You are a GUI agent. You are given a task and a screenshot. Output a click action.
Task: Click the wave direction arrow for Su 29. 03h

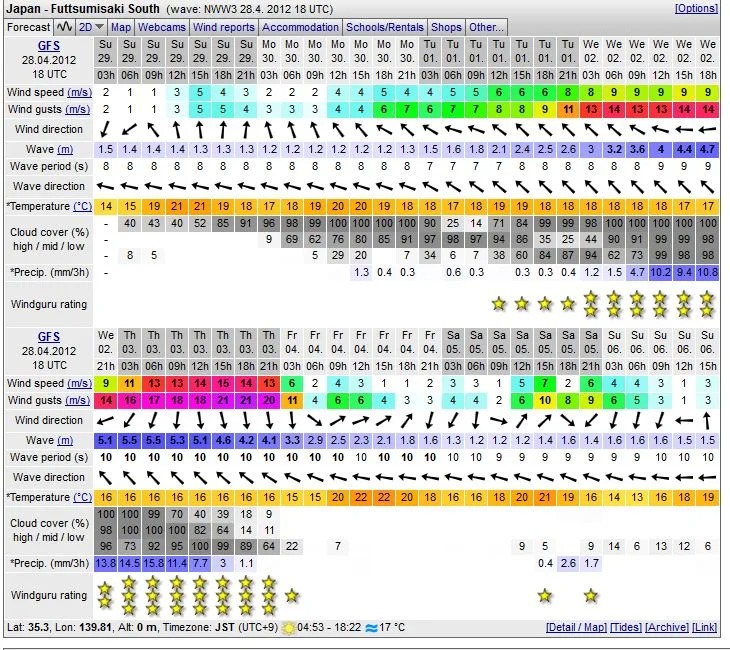106,187
